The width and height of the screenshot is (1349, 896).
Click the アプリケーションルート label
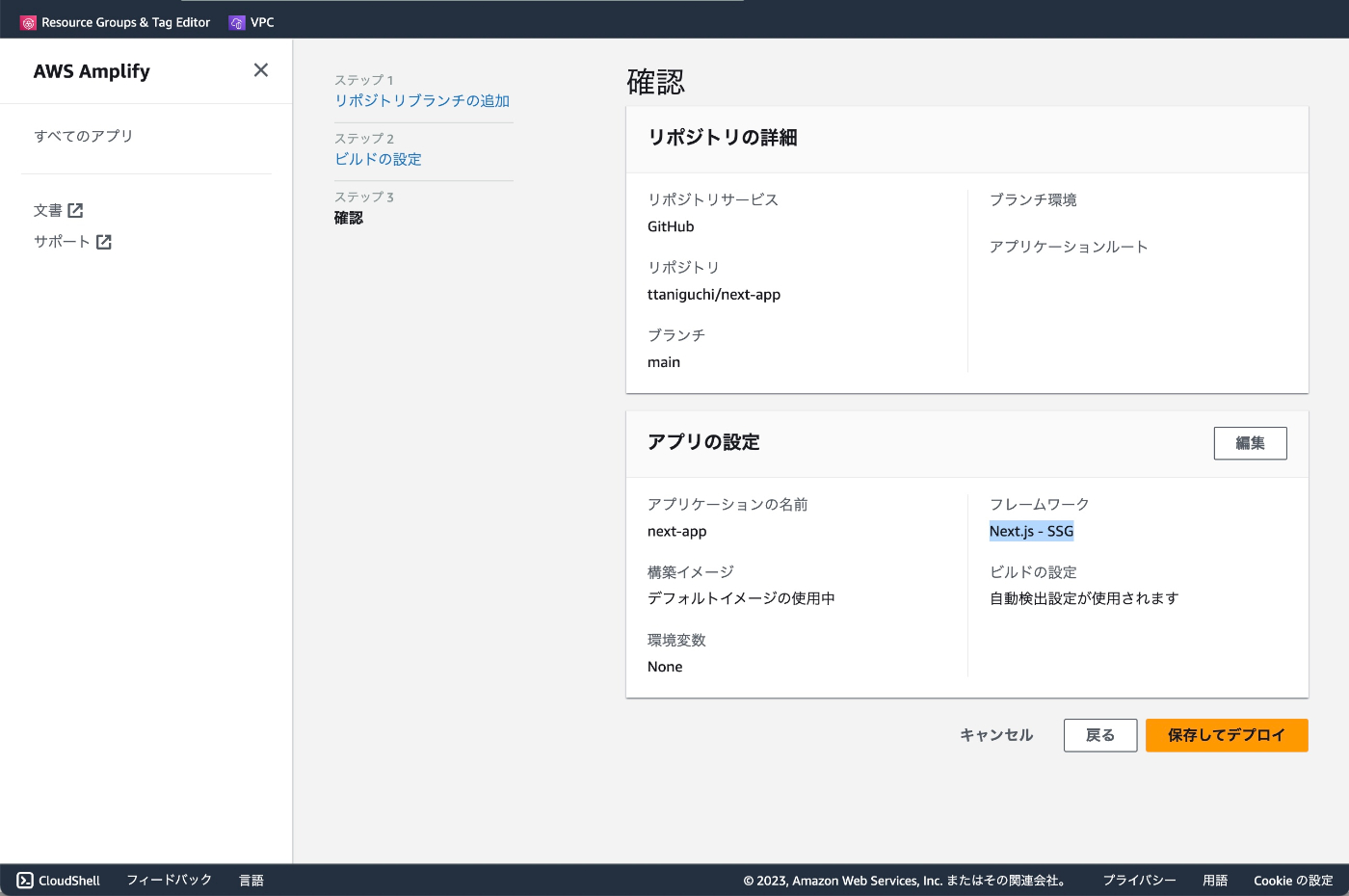click(x=1069, y=247)
